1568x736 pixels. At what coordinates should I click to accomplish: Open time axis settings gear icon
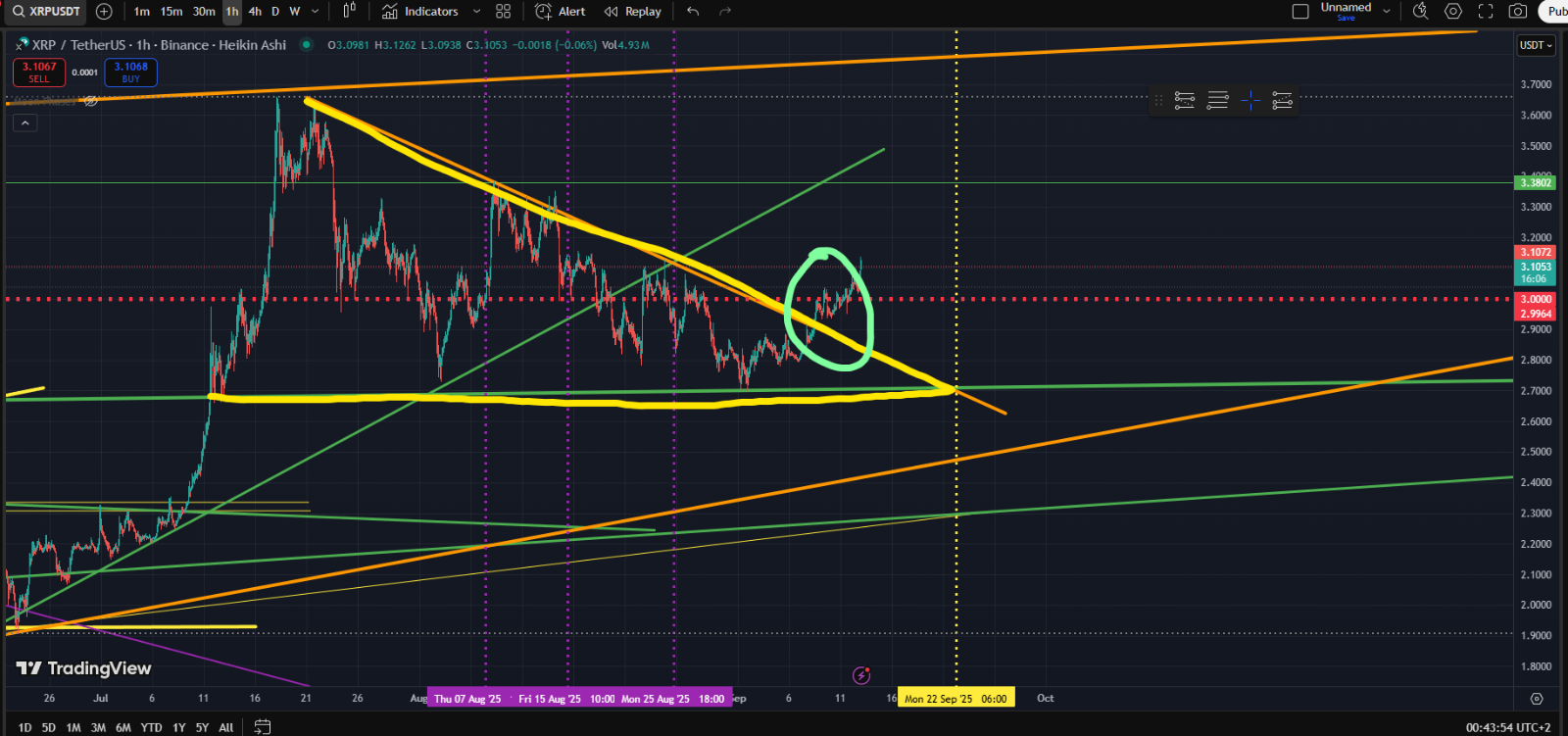[1537, 699]
